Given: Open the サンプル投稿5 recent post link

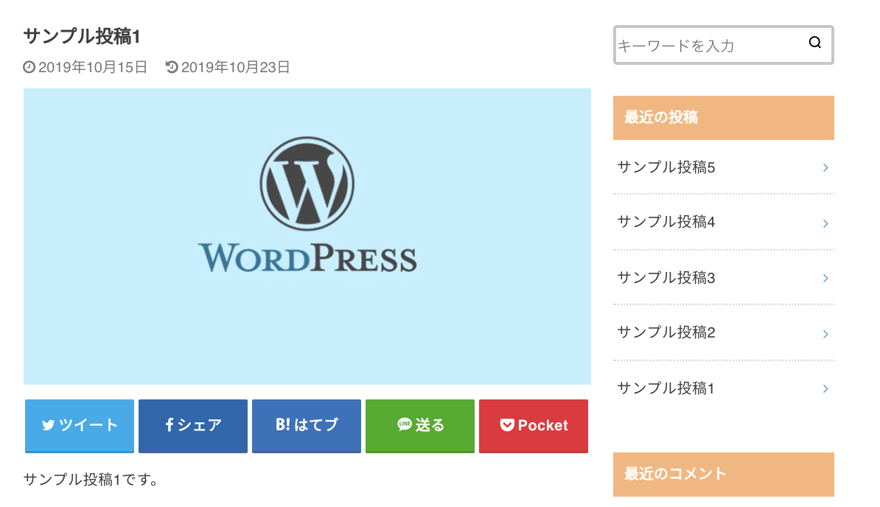Looking at the screenshot, I should tap(666, 167).
